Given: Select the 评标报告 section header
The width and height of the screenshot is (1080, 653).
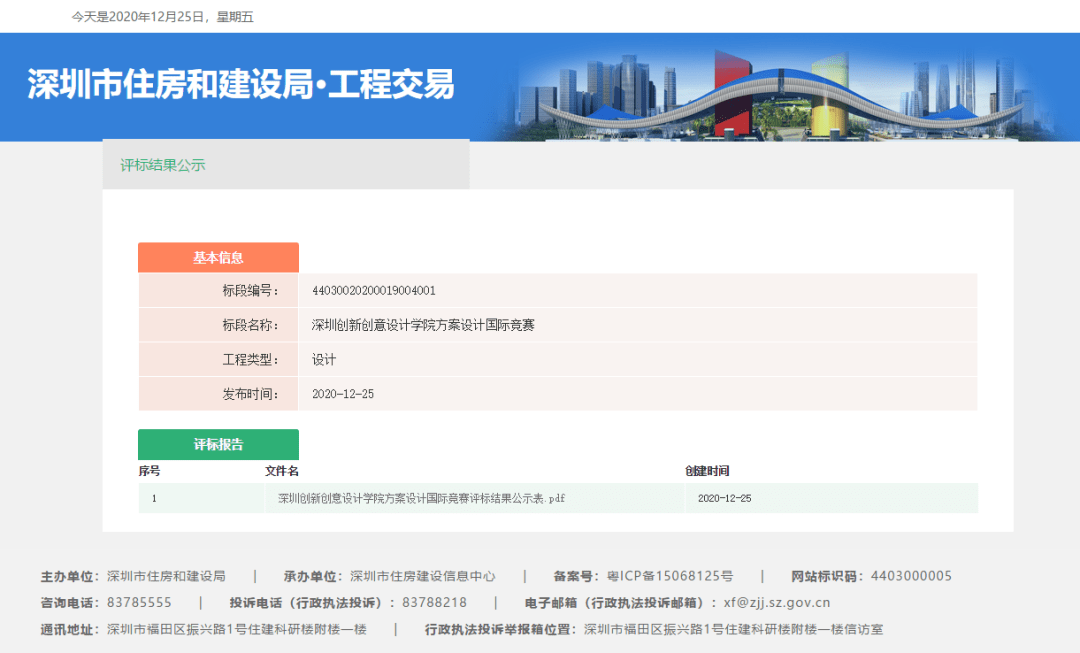Looking at the screenshot, I should [218, 445].
